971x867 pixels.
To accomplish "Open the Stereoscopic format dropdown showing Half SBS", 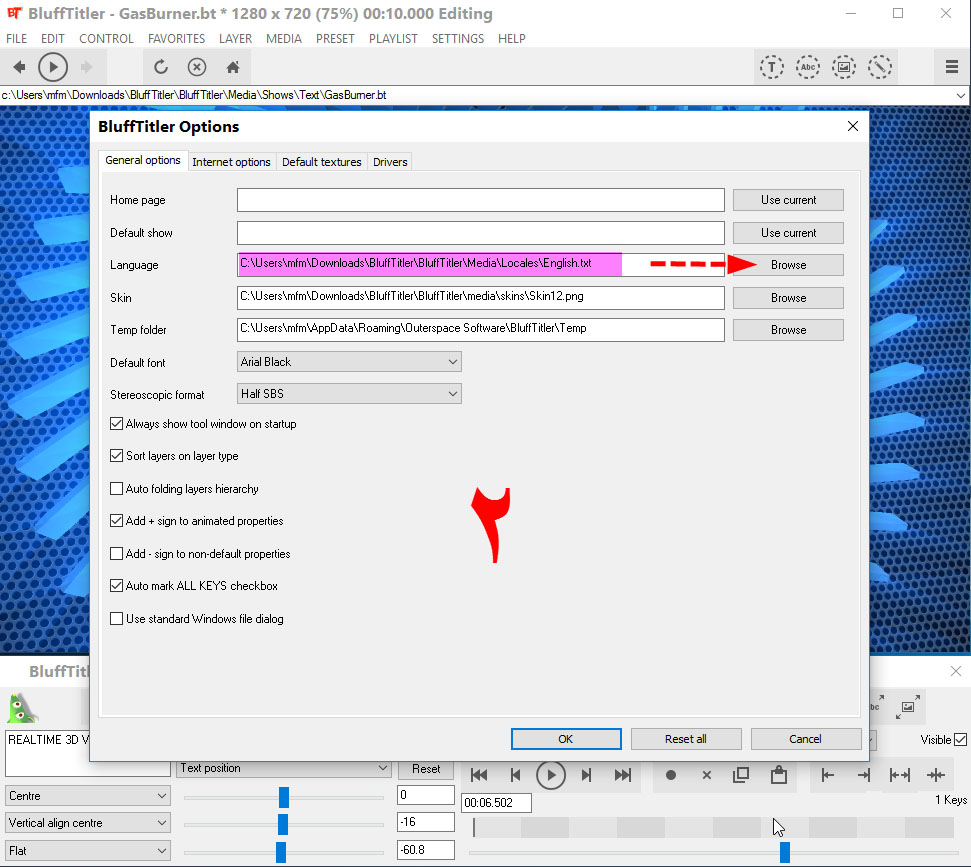I will 349,394.
